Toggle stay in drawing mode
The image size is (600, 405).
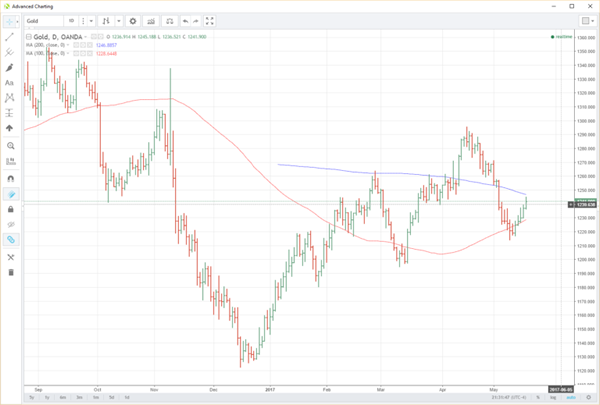[x=11, y=194]
